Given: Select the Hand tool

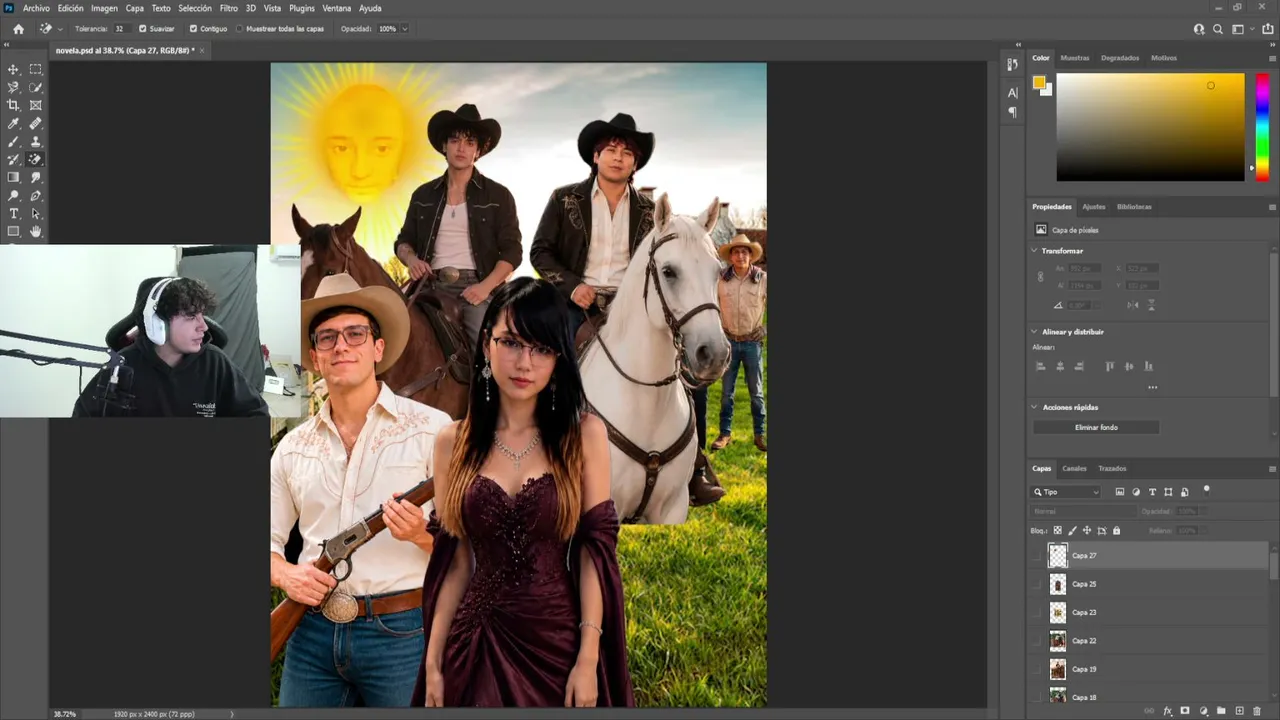Looking at the screenshot, I should tap(36, 231).
